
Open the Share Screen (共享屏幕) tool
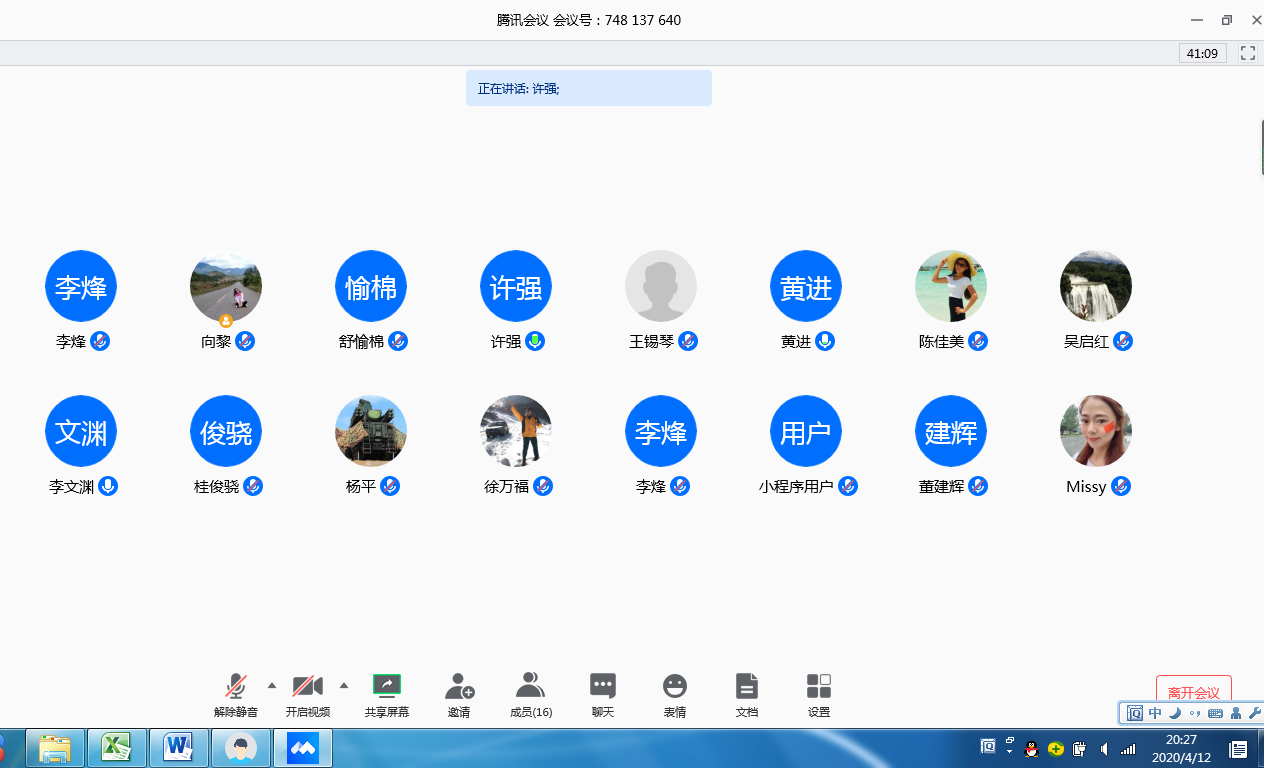[x=386, y=694]
